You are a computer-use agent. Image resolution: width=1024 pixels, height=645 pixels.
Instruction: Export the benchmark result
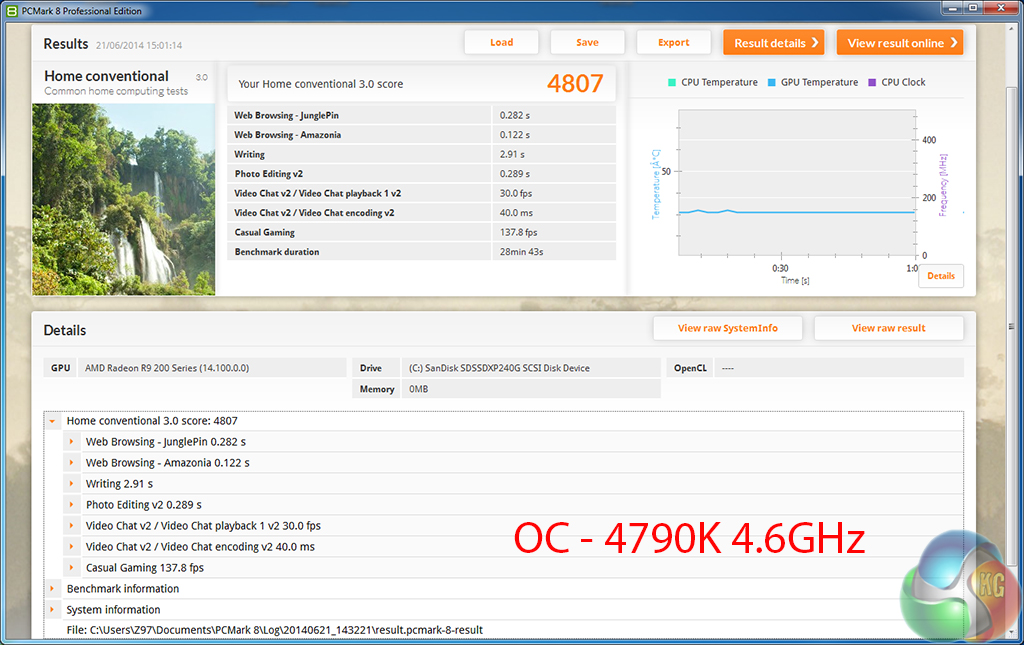tap(673, 42)
